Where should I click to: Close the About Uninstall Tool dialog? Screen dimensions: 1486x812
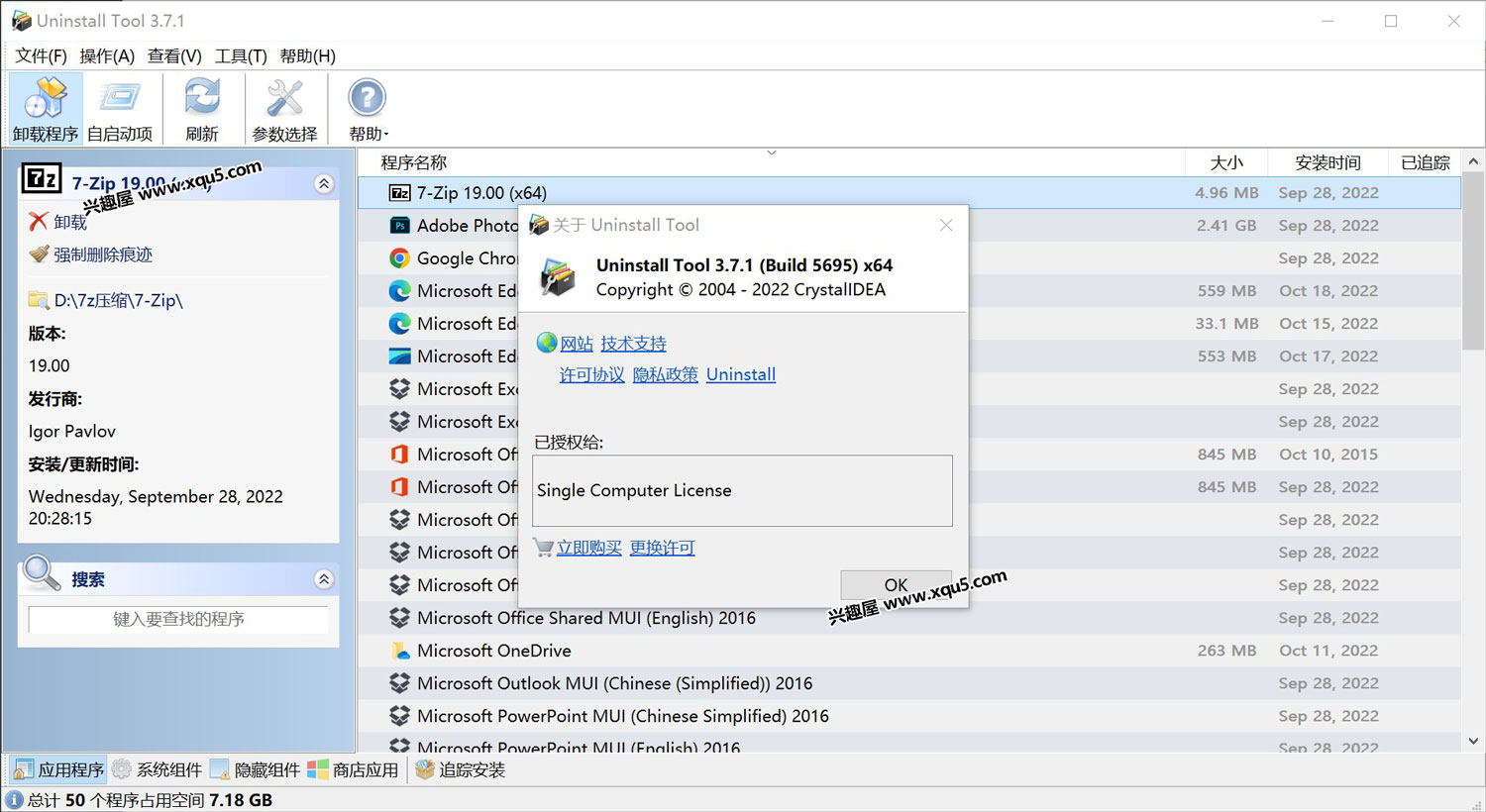946,226
